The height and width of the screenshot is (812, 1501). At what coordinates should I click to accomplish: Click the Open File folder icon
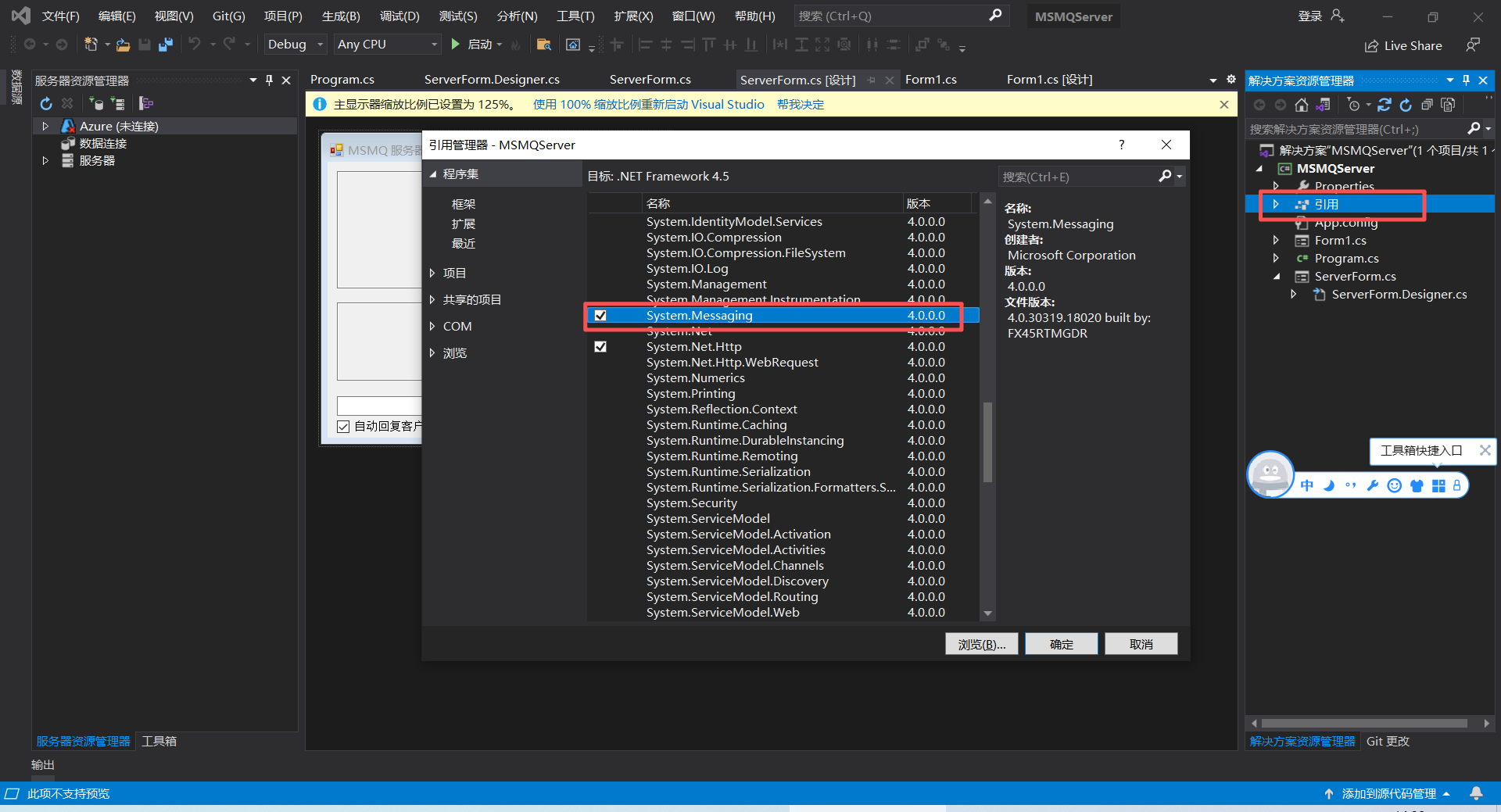pos(123,45)
